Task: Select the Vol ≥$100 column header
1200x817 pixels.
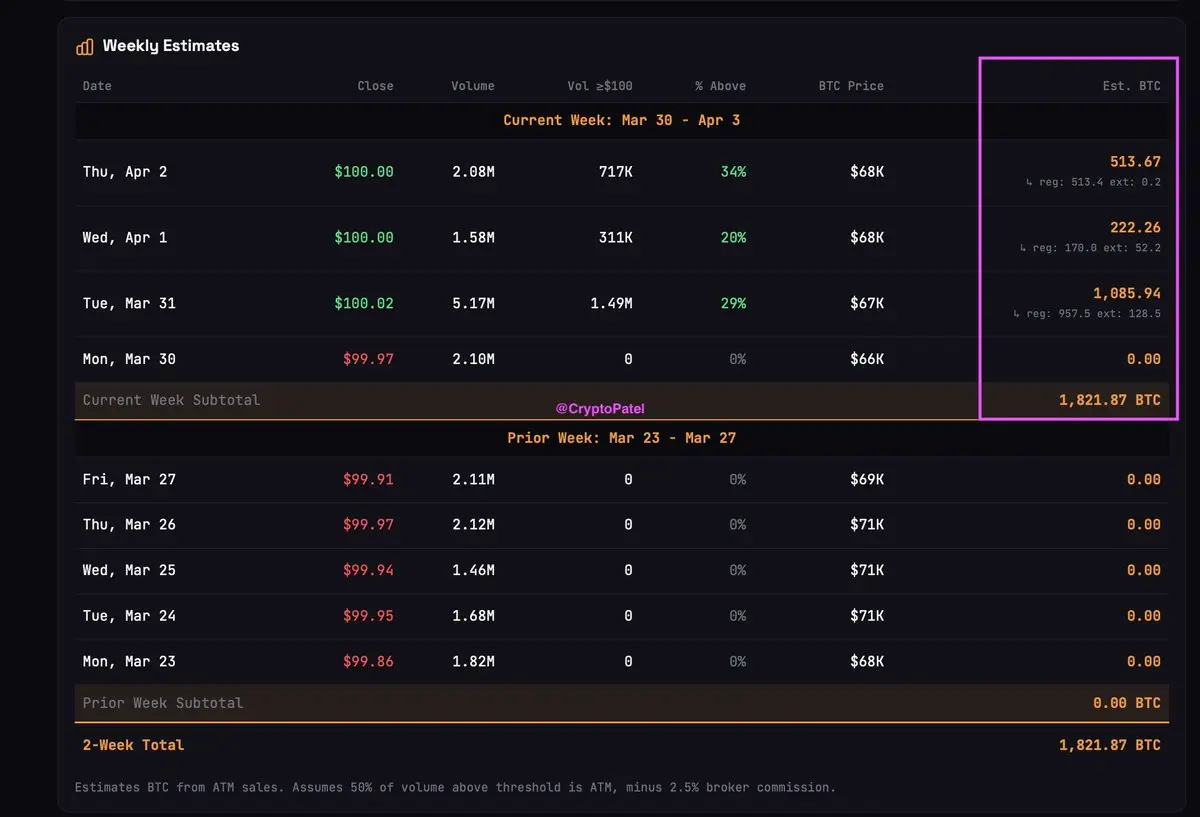Action: point(600,86)
